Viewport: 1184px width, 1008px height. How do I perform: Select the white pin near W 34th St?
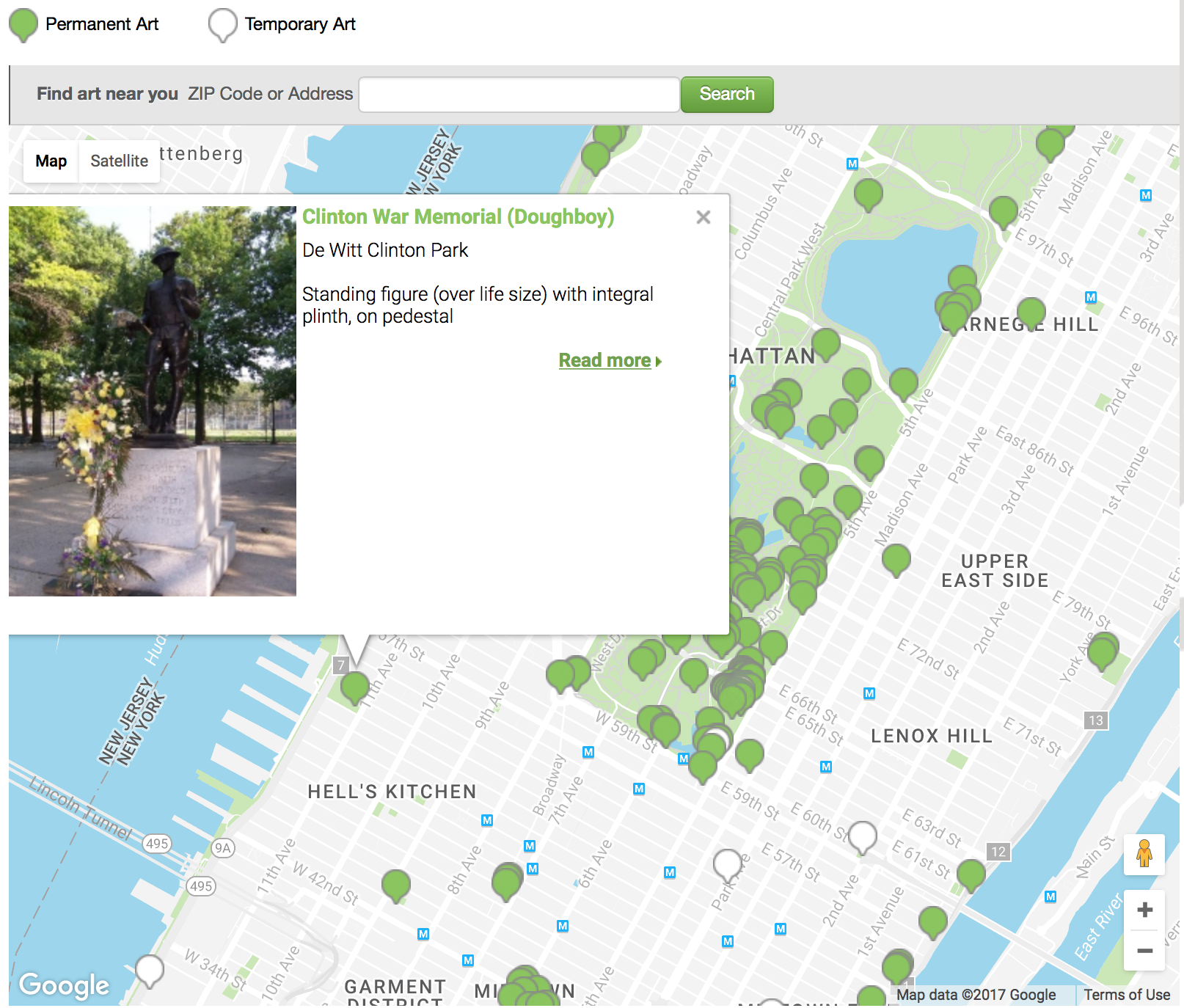(150, 968)
